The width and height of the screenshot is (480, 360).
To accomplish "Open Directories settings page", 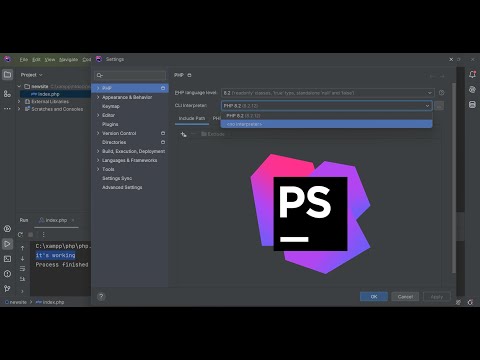I will click(114, 142).
